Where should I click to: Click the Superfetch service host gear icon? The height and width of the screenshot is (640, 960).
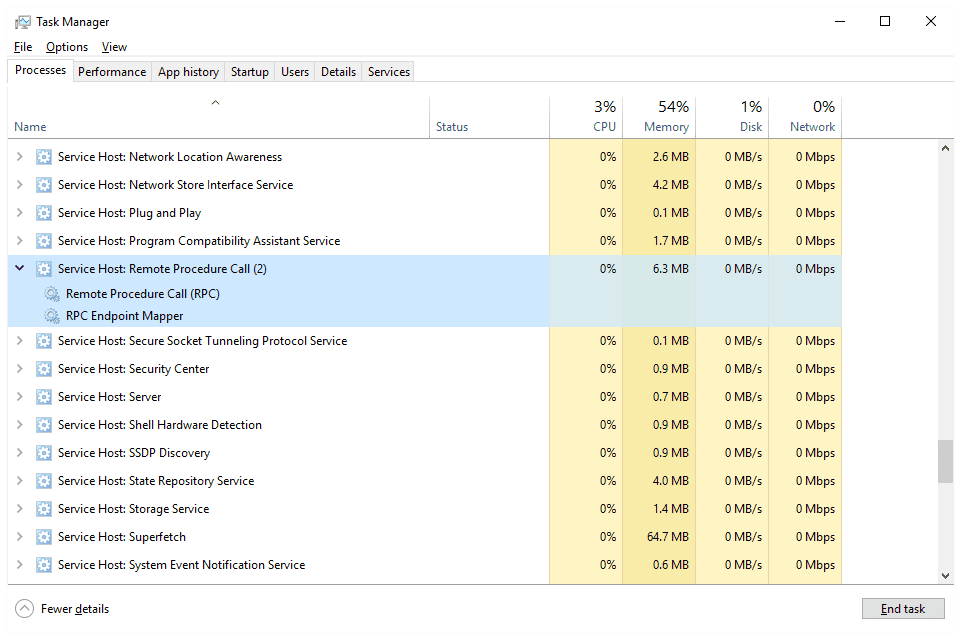pyautogui.click(x=44, y=537)
